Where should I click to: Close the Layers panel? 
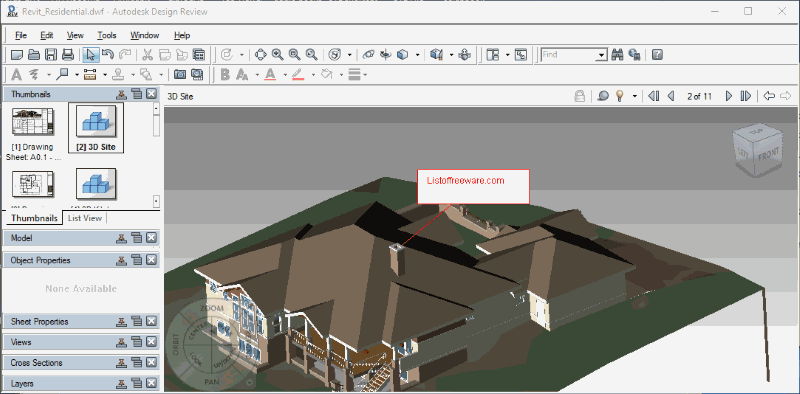pos(151,383)
